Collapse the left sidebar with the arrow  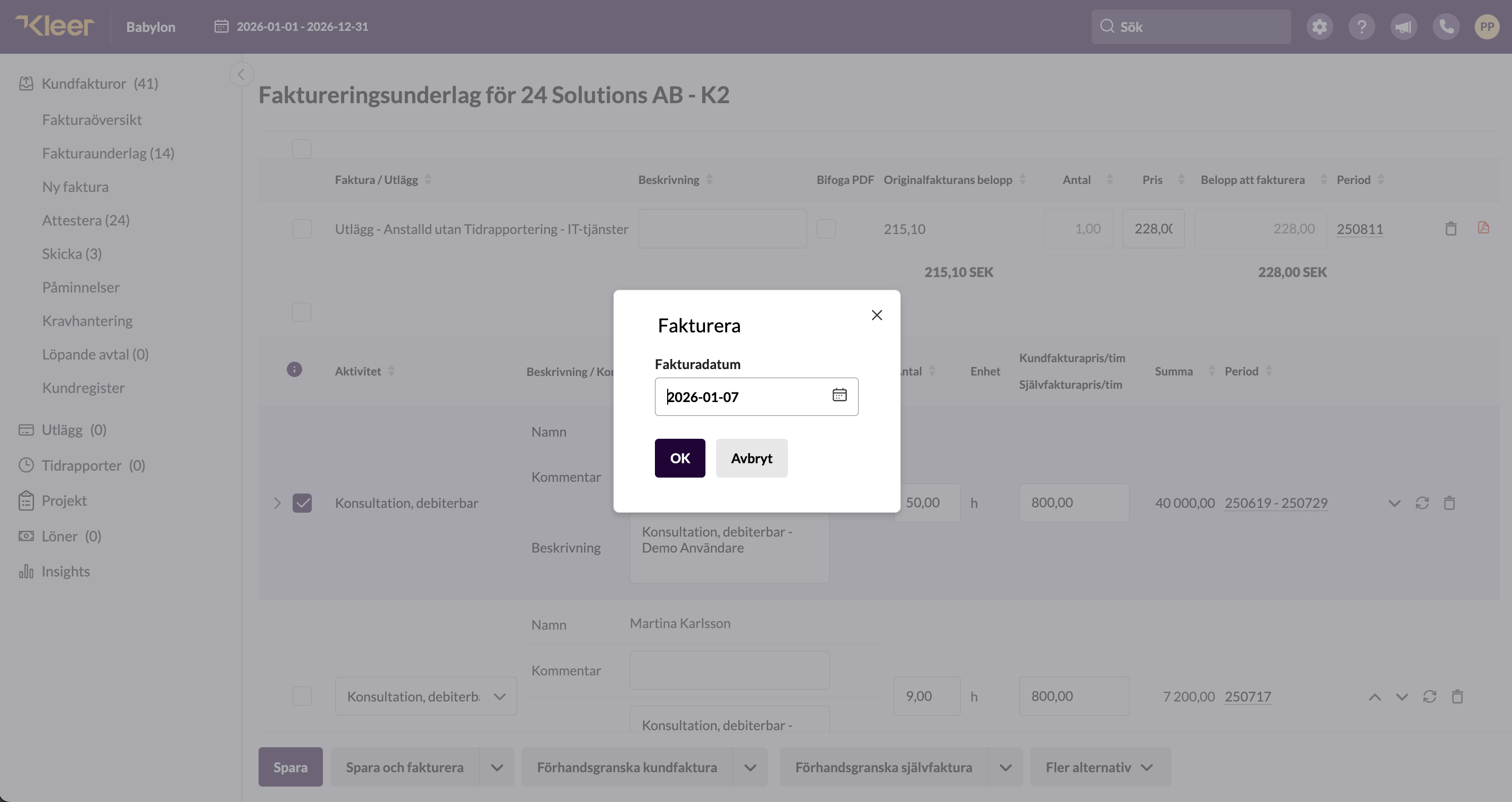coord(241,74)
